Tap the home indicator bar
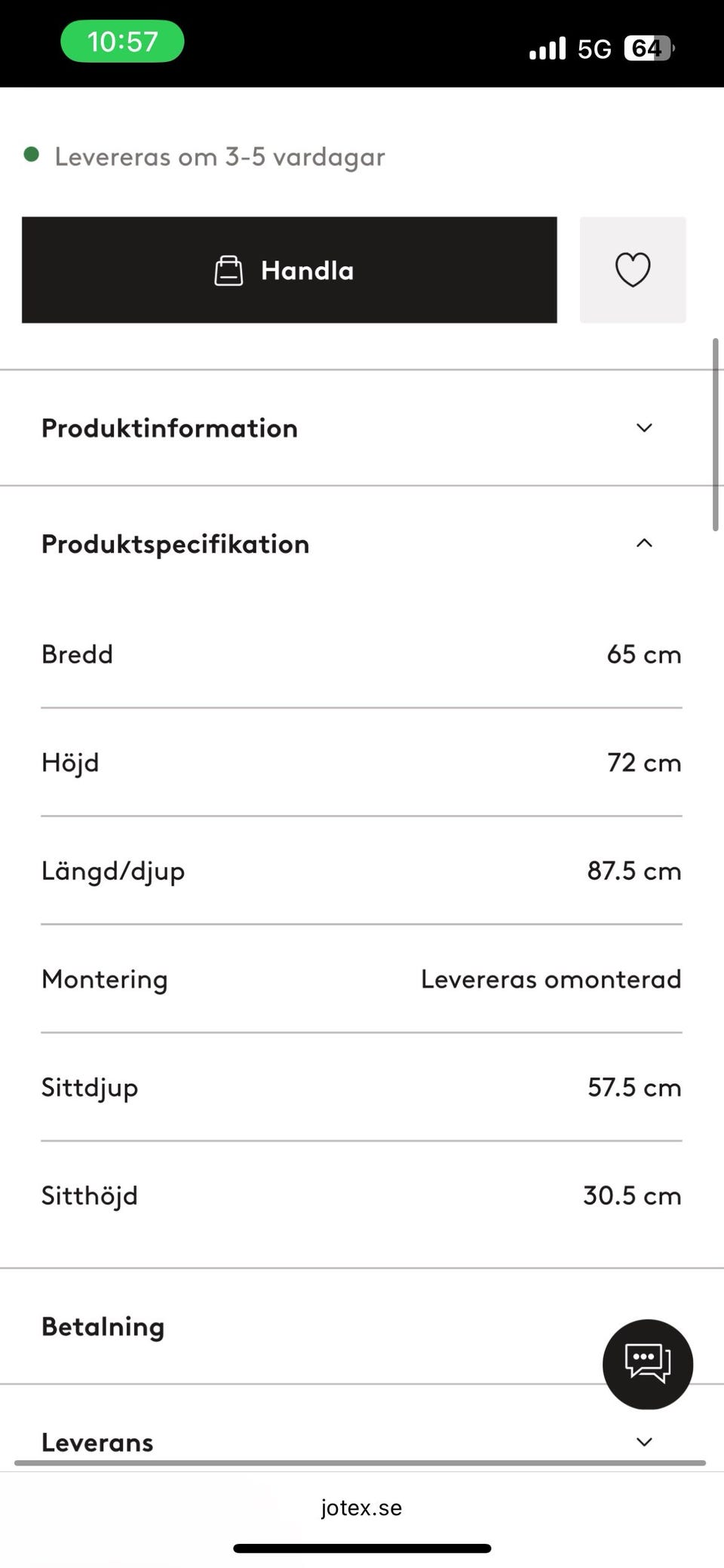The width and height of the screenshot is (724, 1568). pyautogui.click(x=362, y=1548)
